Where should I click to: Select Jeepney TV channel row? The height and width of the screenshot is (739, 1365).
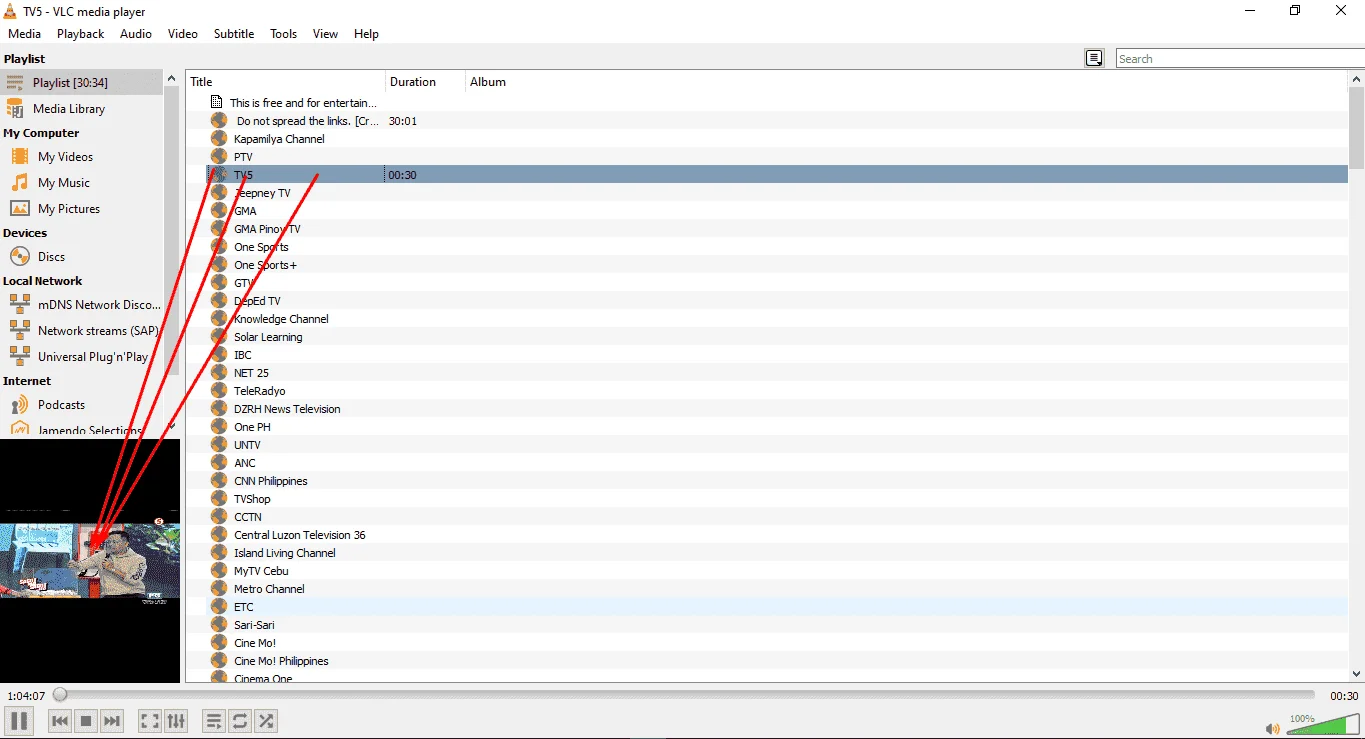pyautogui.click(x=777, y=193)
